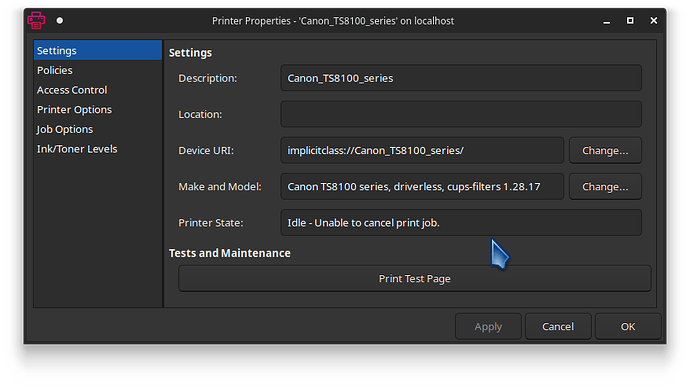Click the window title text
The width and height of the screenshot is (690, 392).
pos(333,21)
